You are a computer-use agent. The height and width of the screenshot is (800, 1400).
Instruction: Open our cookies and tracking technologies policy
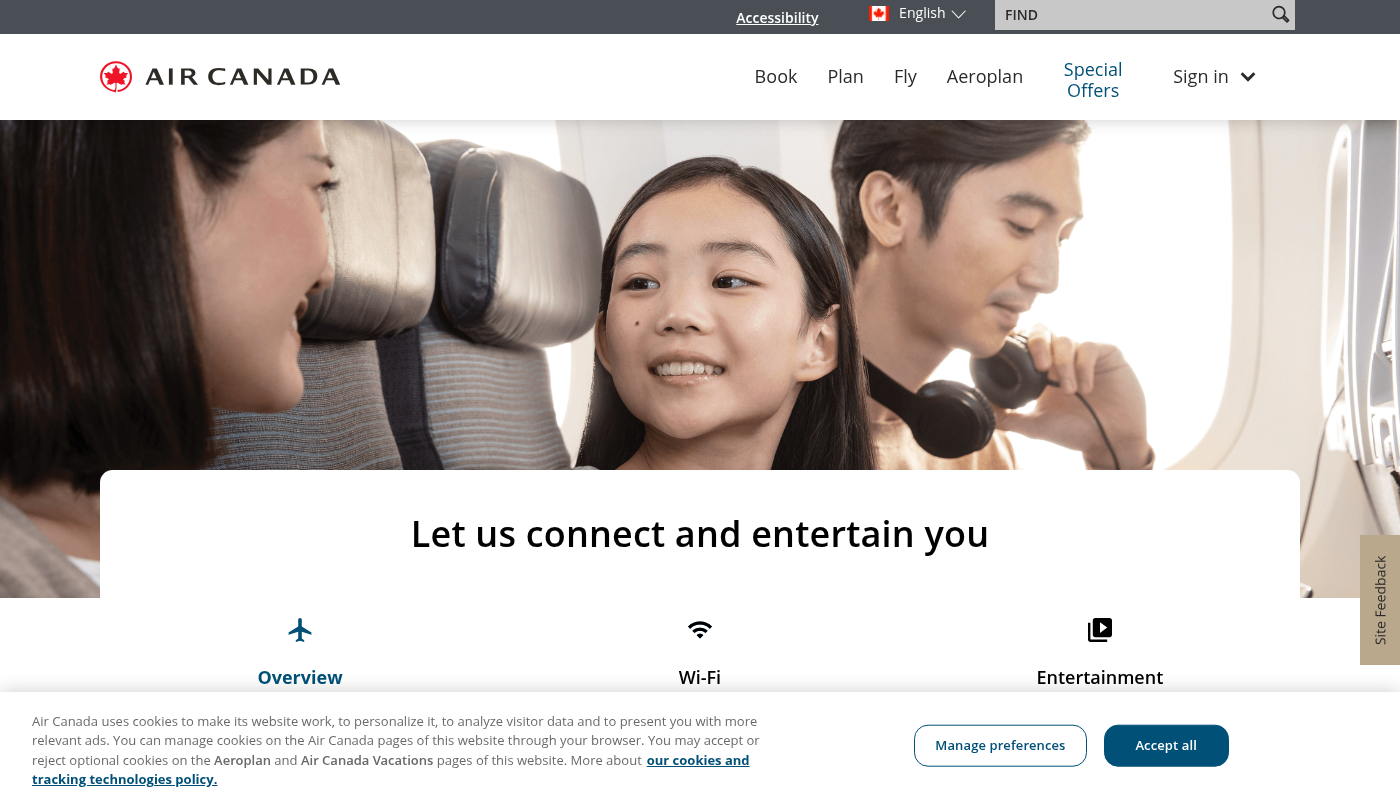tap(391, 770)
